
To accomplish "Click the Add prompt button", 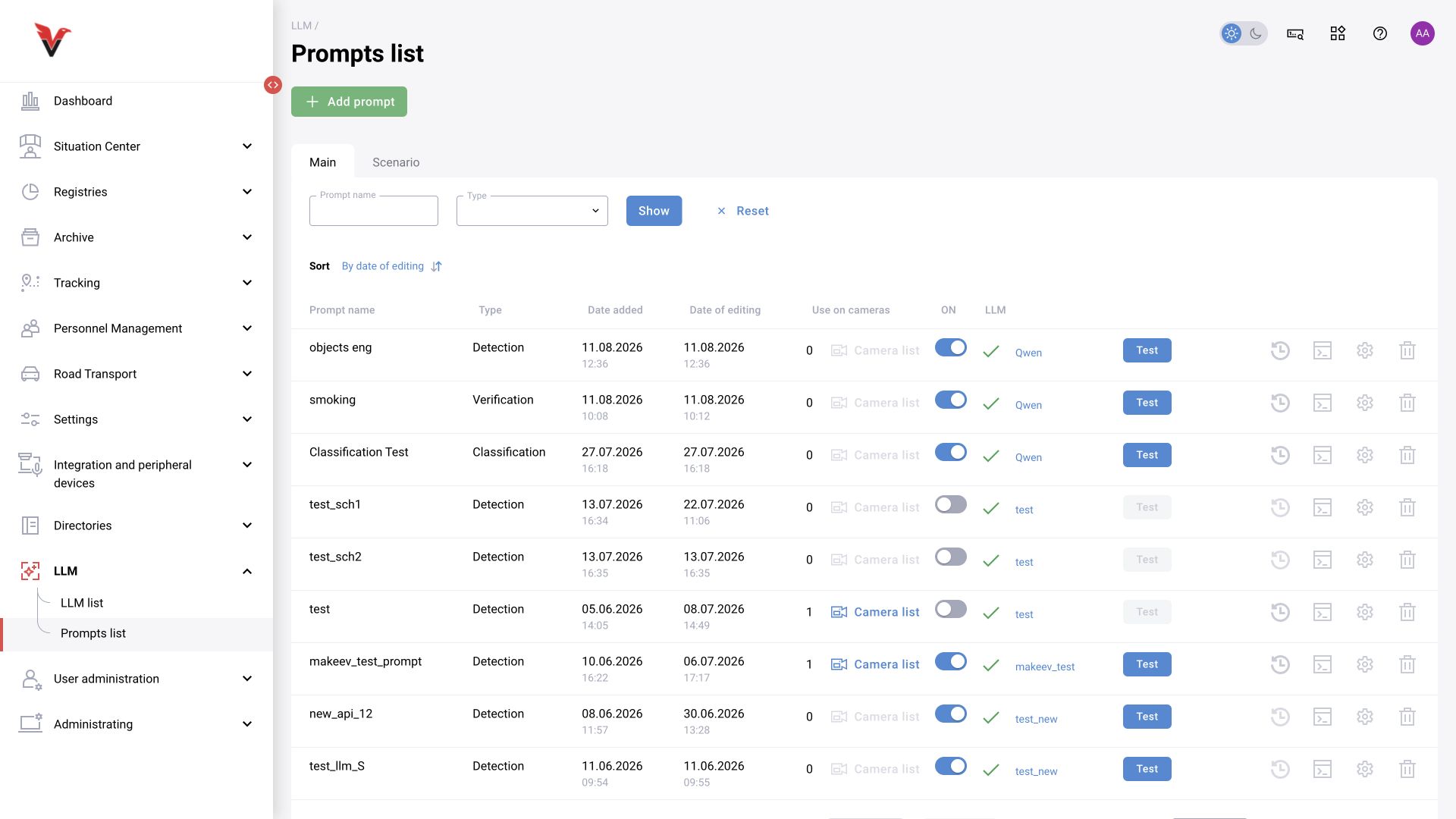I will [349, 102].
